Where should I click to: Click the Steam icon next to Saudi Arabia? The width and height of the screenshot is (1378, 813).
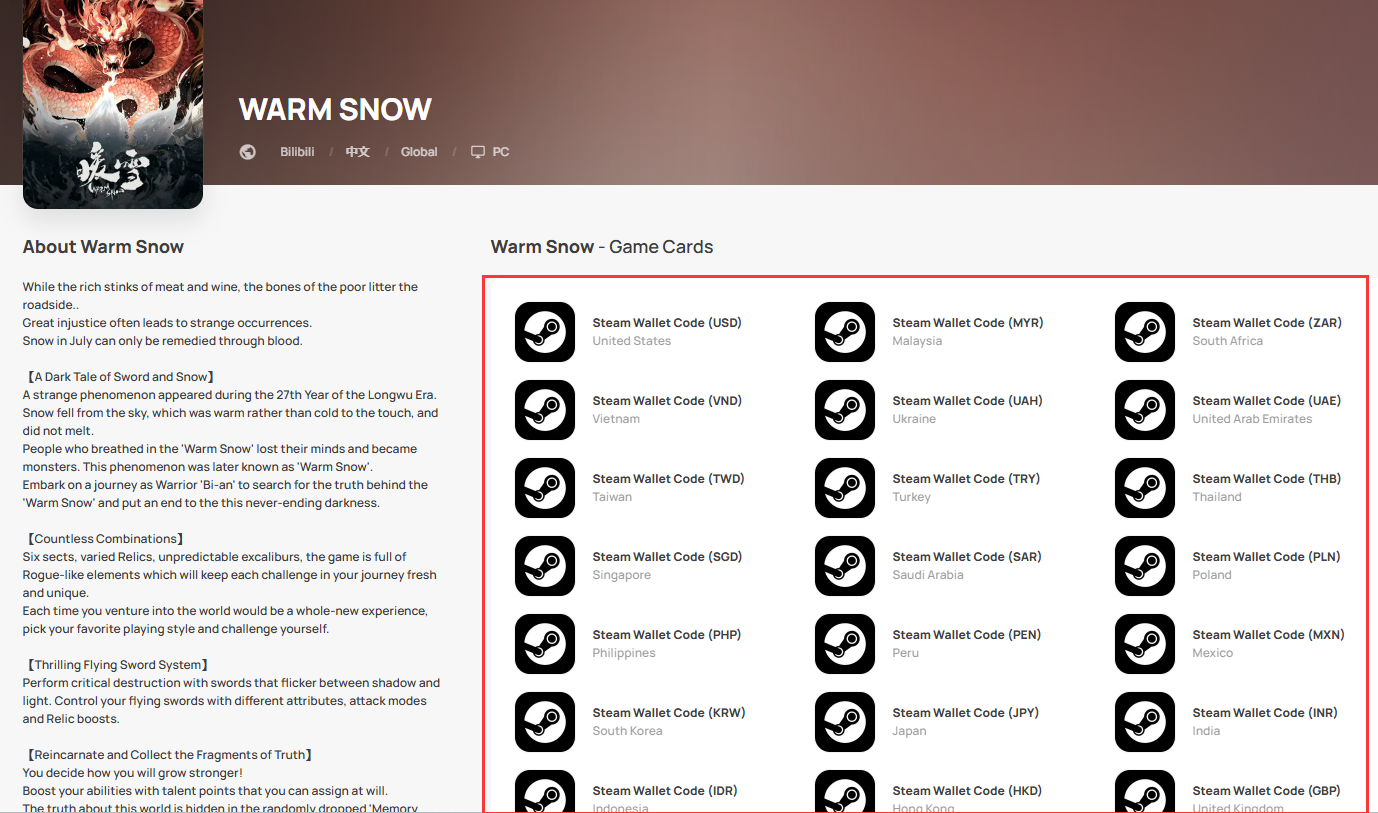(x=845, y=566)
